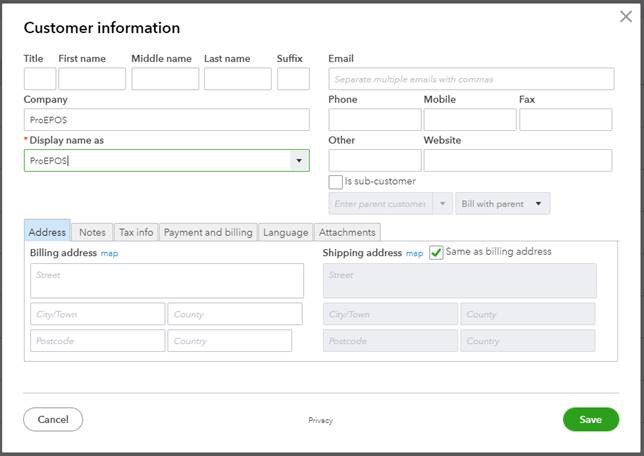The width and height of the screenshot is (644, 456).
Task: Click the shipping City/Town field
Action: tap(391, 314)
